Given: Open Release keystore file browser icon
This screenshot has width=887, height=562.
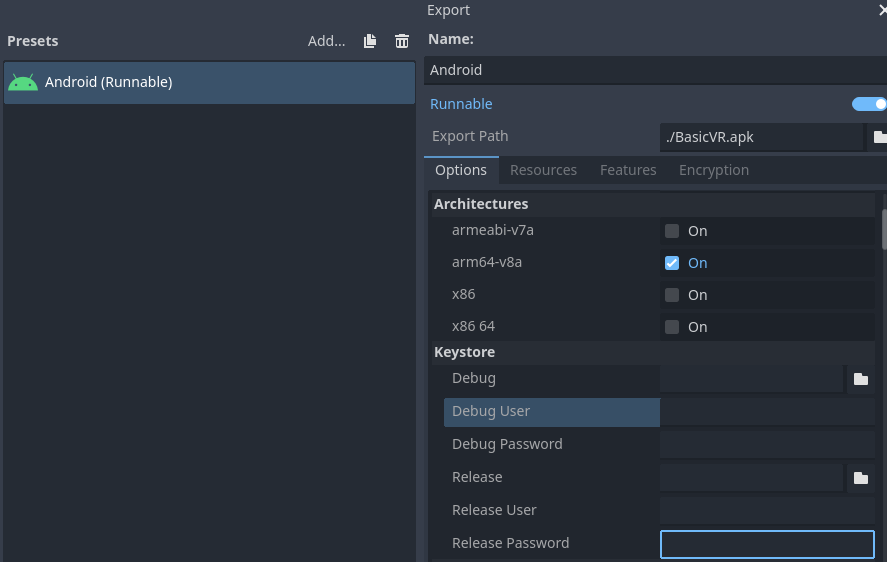Looking at the screenshot, I should click(x=860, y=478).
